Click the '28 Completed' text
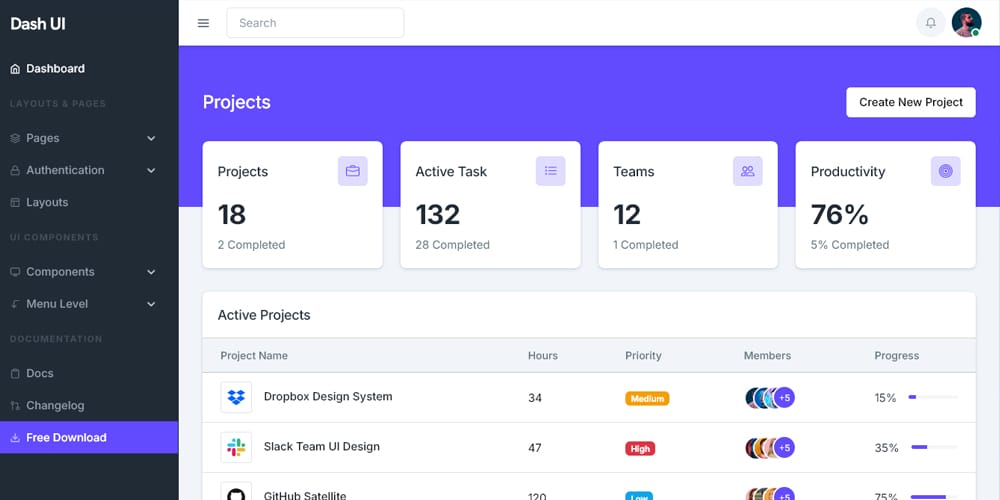1000x500 pixels. (x=453, y=245)
